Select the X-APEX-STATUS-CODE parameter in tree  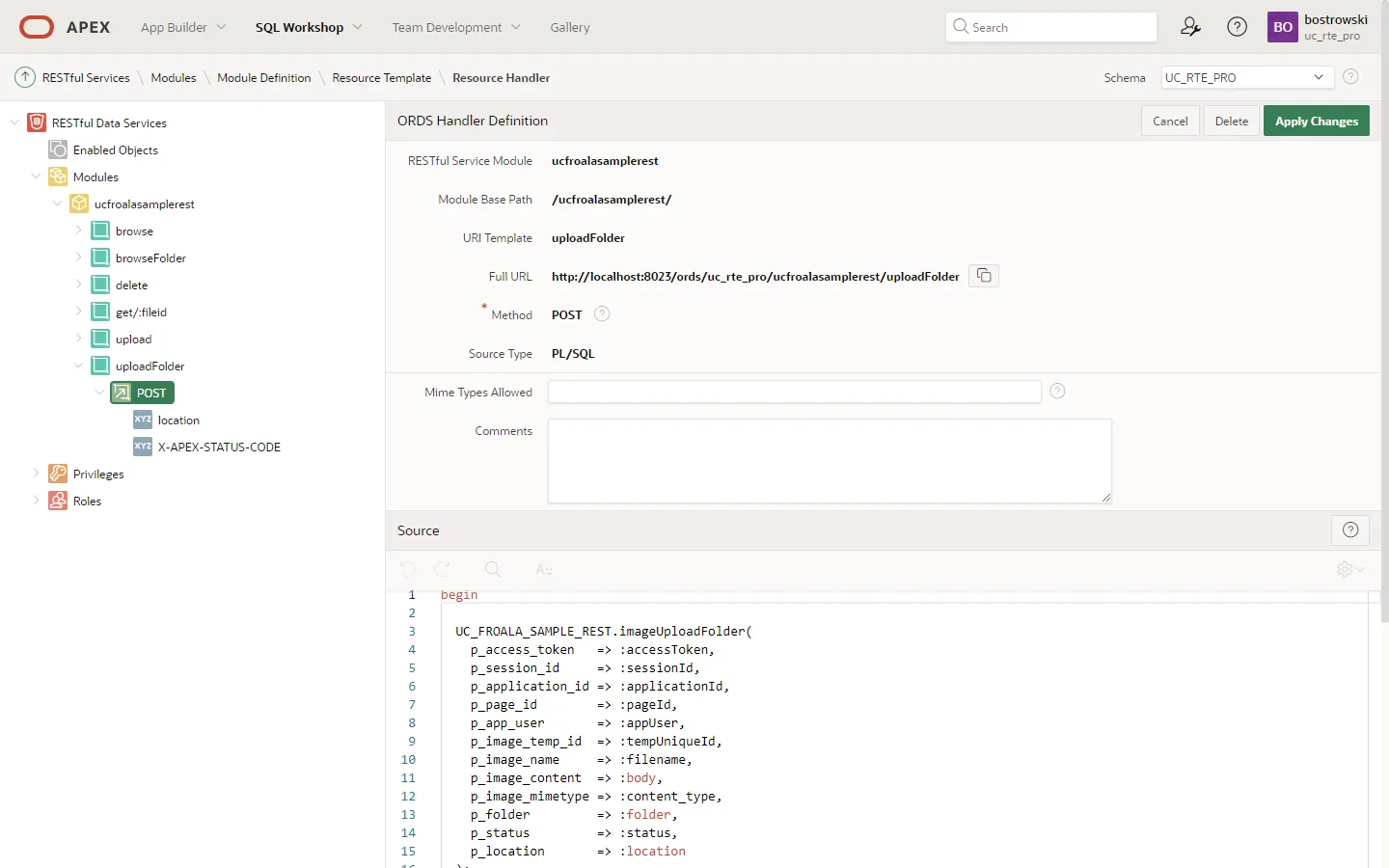tap(219, 447)
